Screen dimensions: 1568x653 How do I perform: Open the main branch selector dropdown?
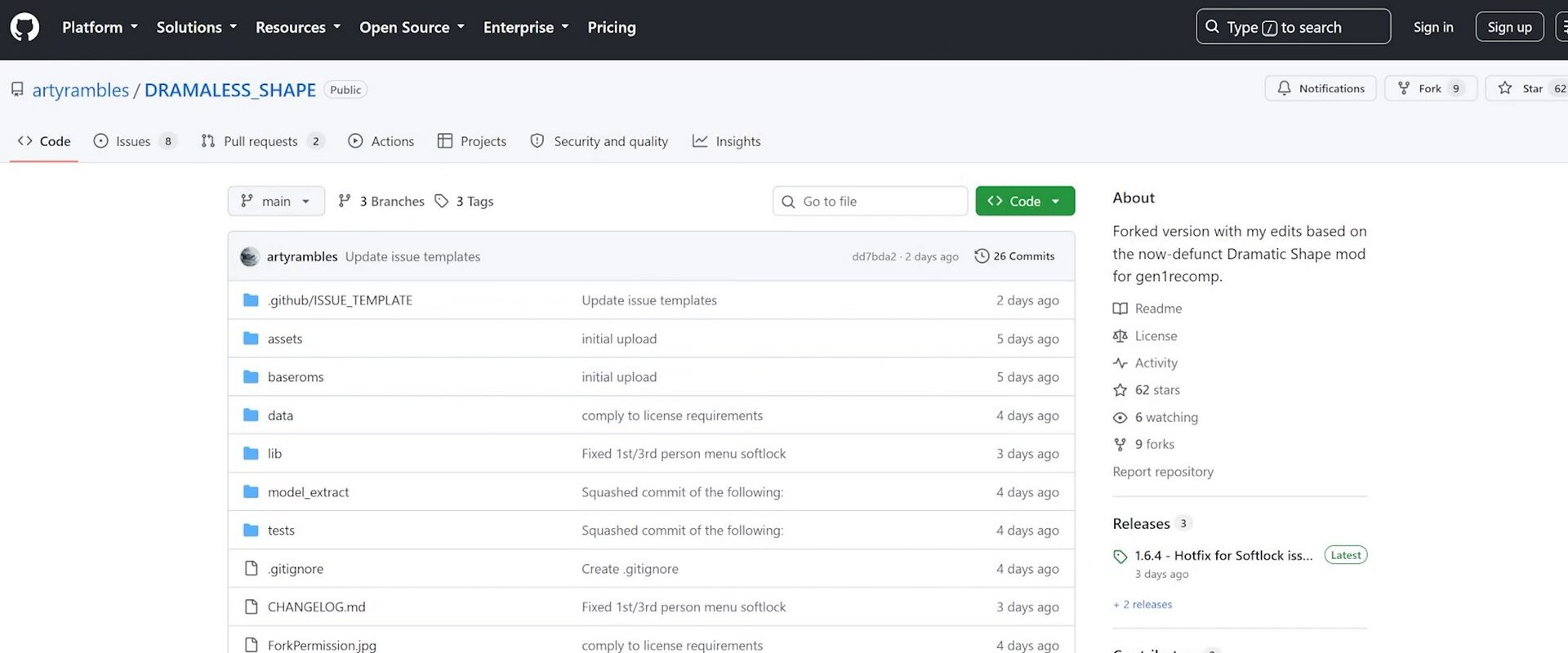pyautogui.click(x=276, y=201)
